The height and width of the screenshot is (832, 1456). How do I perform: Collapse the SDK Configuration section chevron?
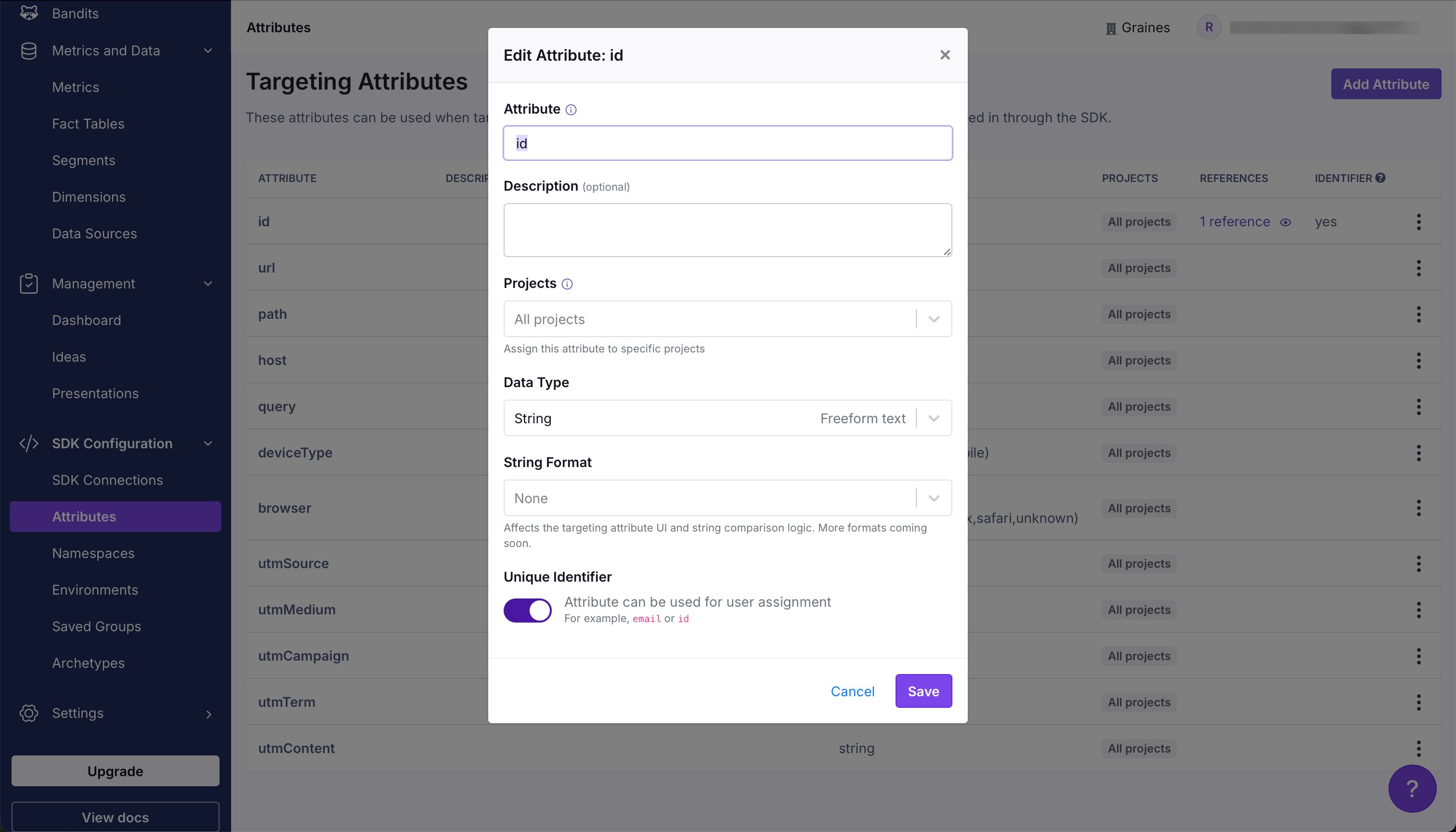point(208,443)
